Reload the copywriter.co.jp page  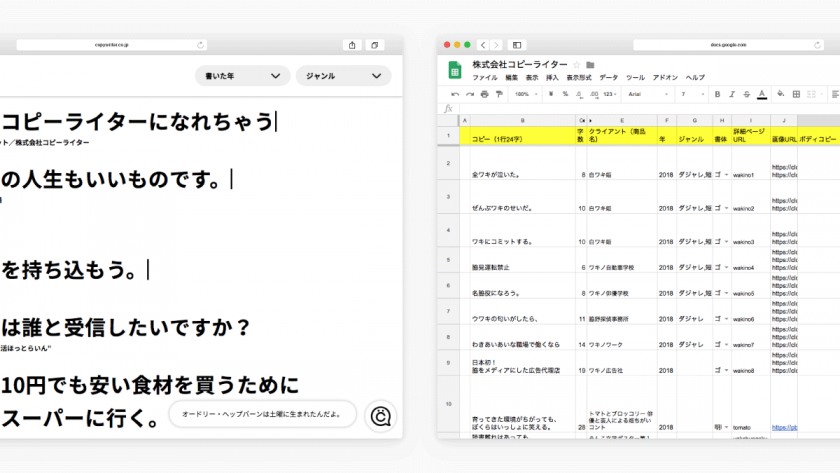200,45
